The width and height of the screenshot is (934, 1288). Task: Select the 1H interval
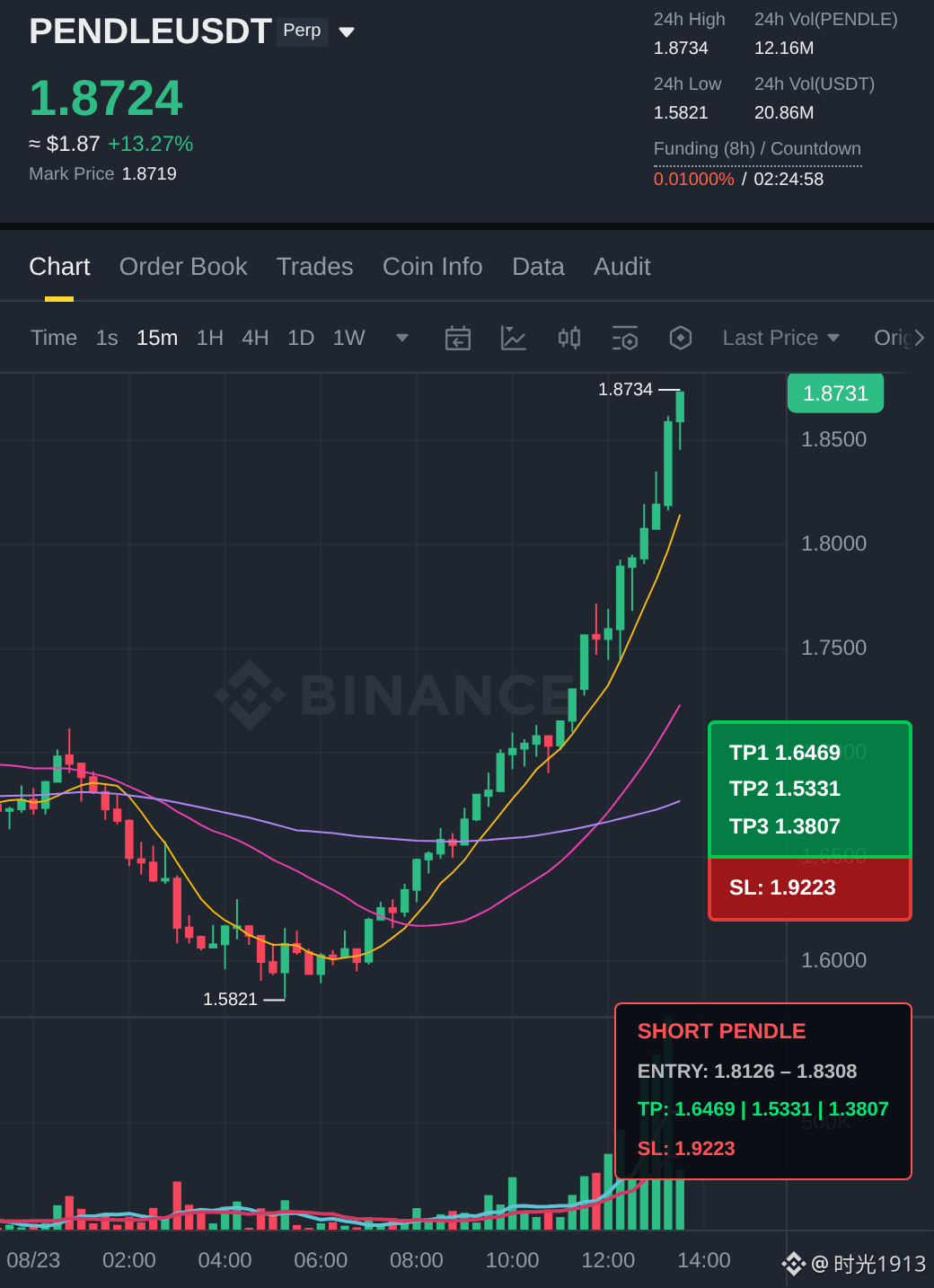(x=209, y=338)
